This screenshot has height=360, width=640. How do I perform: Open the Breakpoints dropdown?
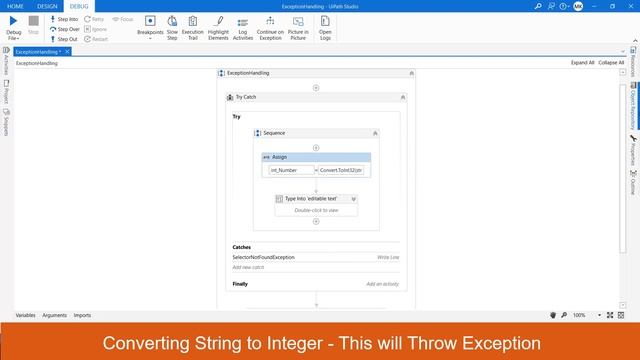click(x=150, y=28)
